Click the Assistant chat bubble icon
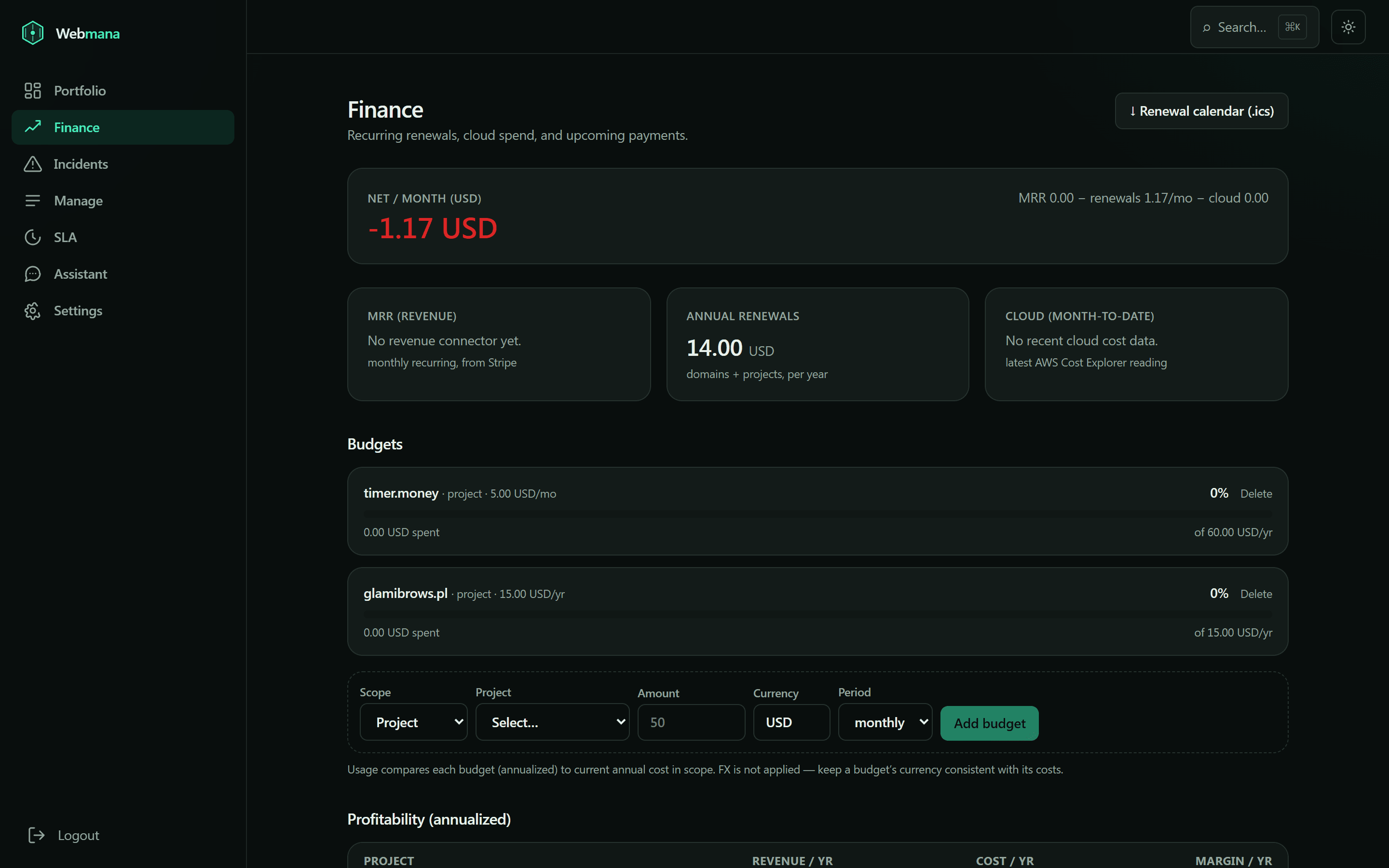1389x868 pixels. coord(33,274)
